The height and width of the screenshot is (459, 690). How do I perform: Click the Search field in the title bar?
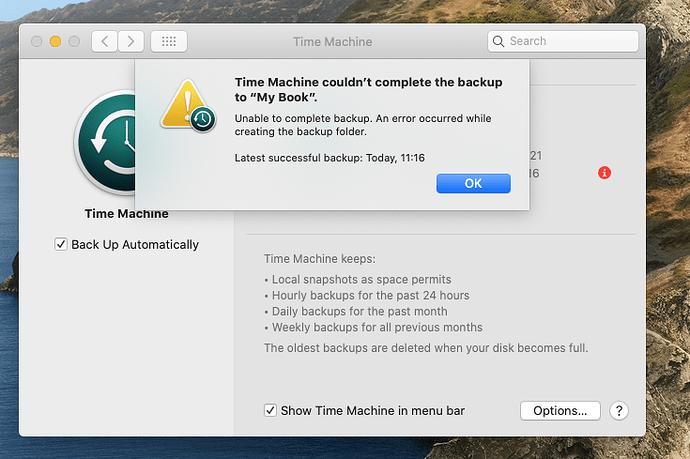(x=563, y=41)
